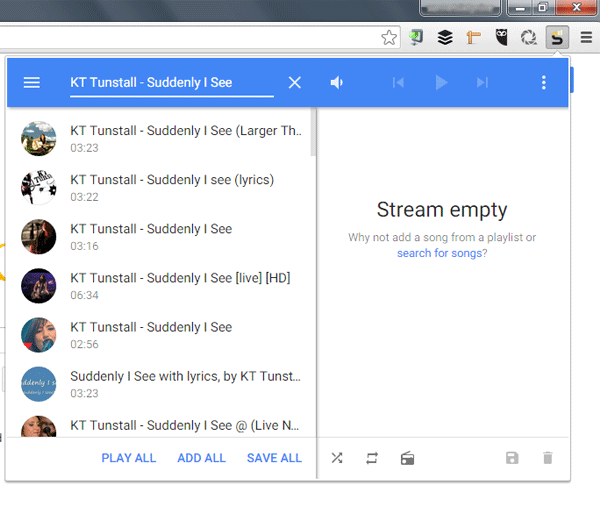Screen dimensions: 600x518
Task: Click thumbnail of the 03:22 lyrics result
Action: click(38, 187)
